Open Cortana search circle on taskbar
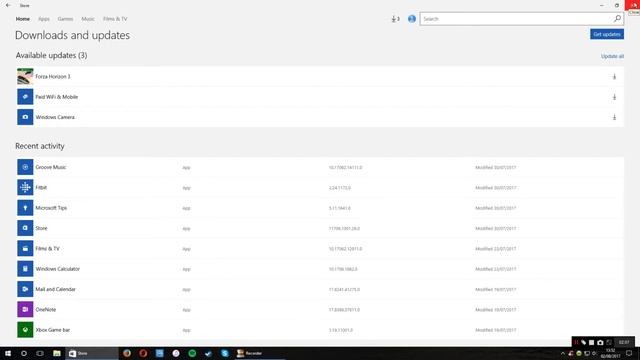The height and width of the screenshot is (360, 640). tap(24, 353)
